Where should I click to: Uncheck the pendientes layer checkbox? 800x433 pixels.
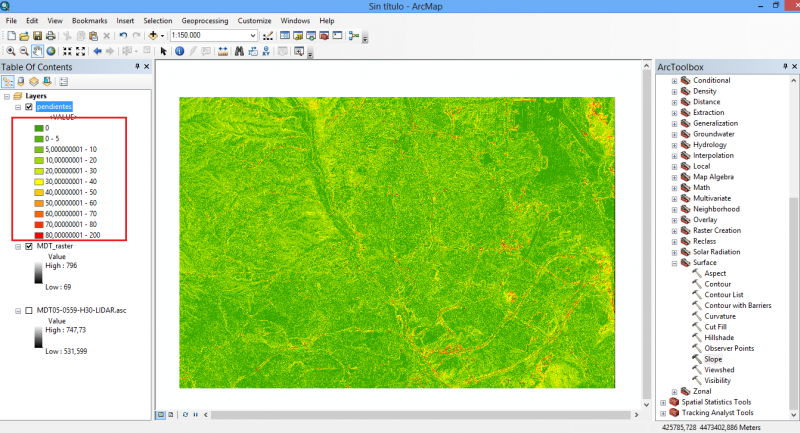[29, 107]
